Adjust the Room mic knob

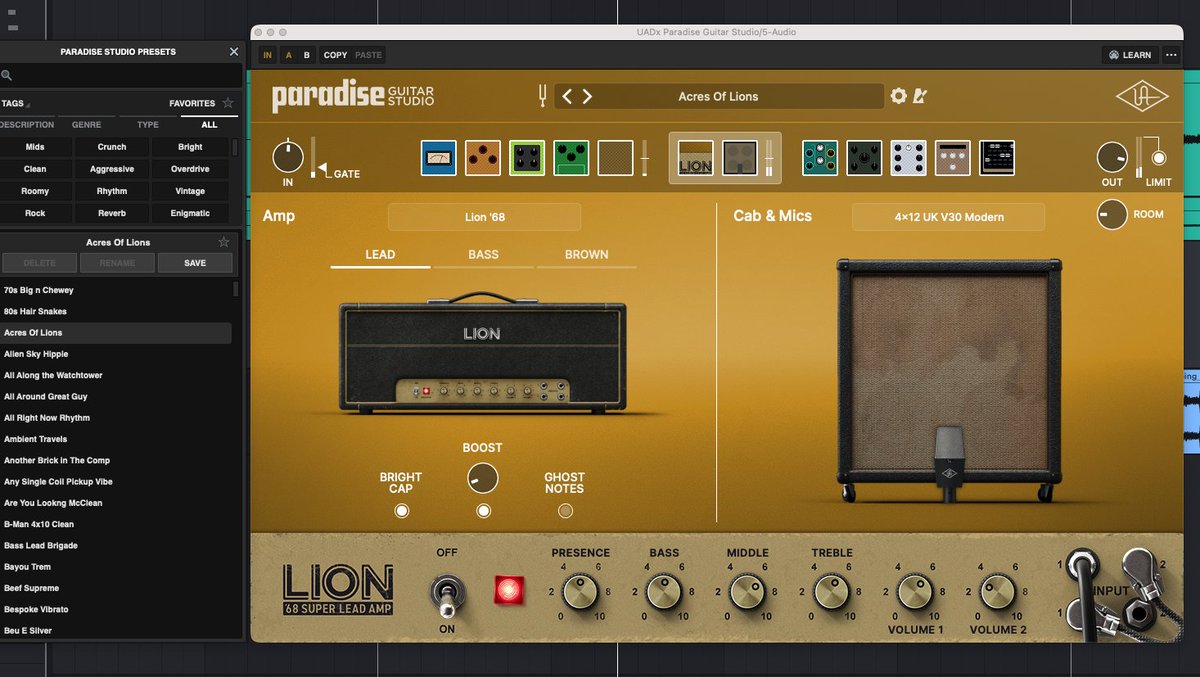pos(1112,214)
